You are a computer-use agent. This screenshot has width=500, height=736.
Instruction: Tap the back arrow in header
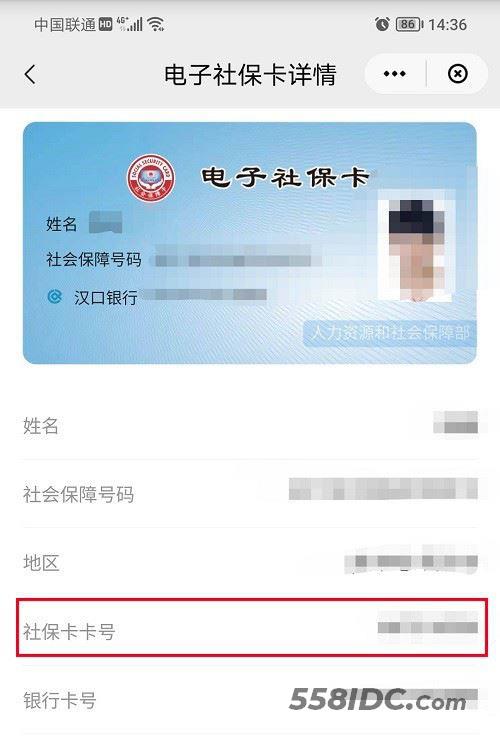click(x=30, y=74)
